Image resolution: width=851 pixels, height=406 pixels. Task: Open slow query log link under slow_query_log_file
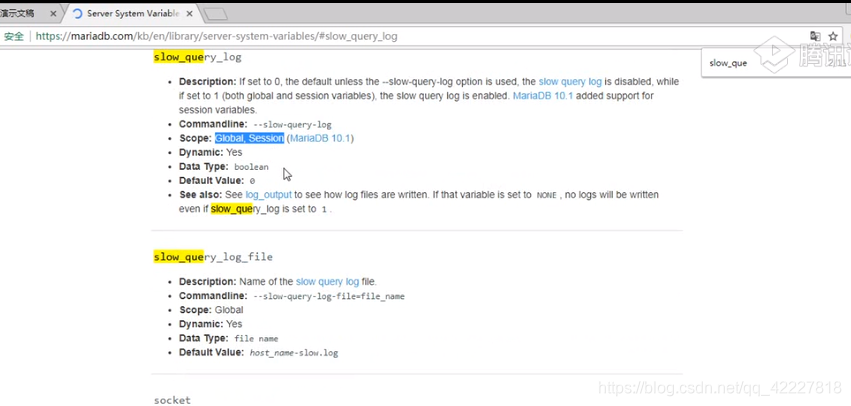click(327, 282)
